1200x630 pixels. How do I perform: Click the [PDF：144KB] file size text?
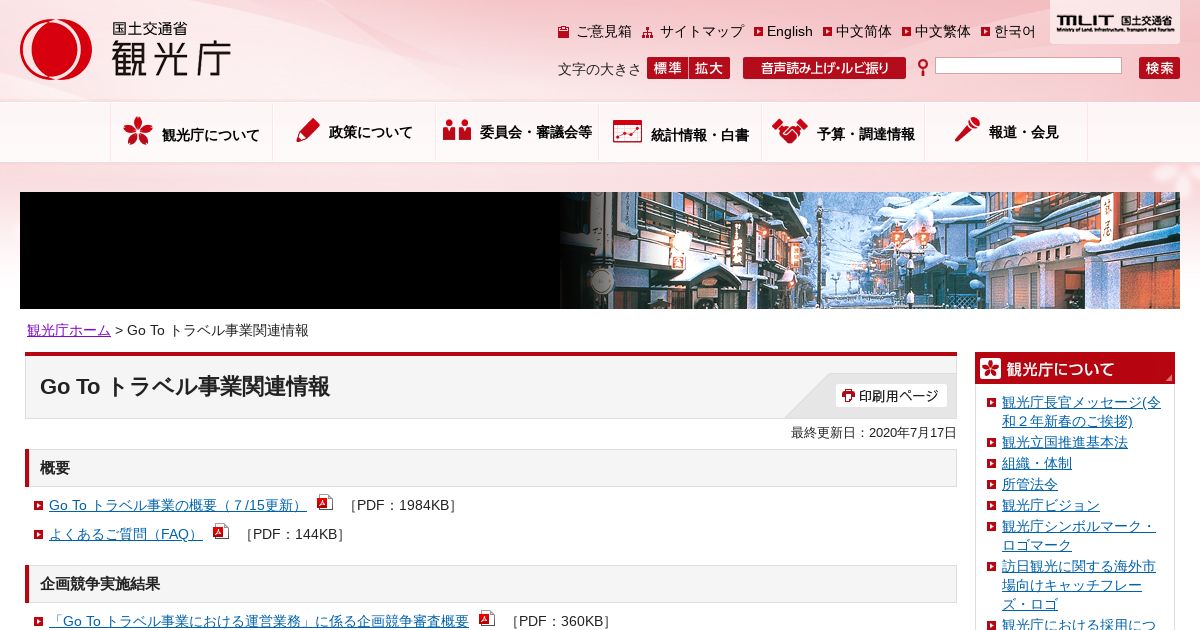(294, 534)
